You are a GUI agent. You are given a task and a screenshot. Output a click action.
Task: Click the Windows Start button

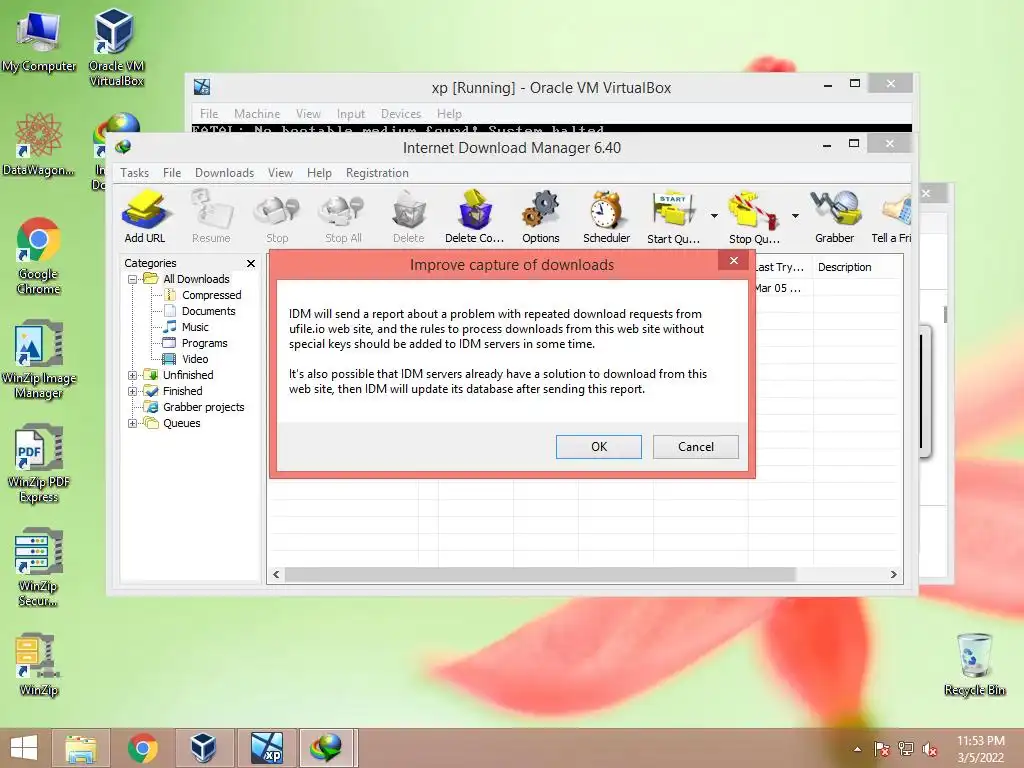tap(24, 748)
